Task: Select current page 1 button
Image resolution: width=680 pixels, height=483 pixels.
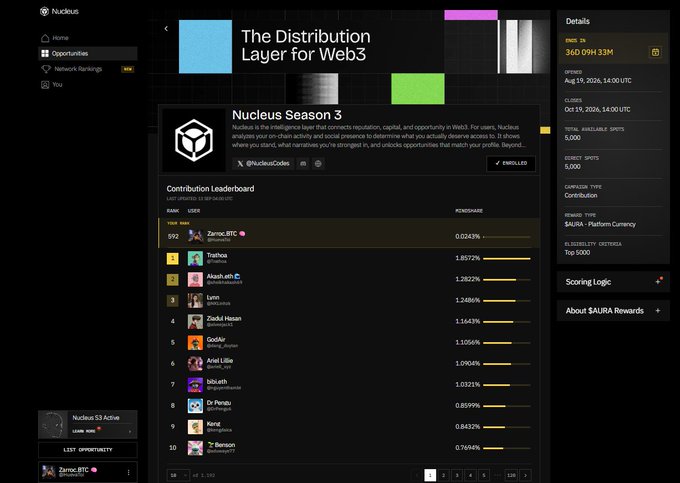Action: [x=430, y=475]
